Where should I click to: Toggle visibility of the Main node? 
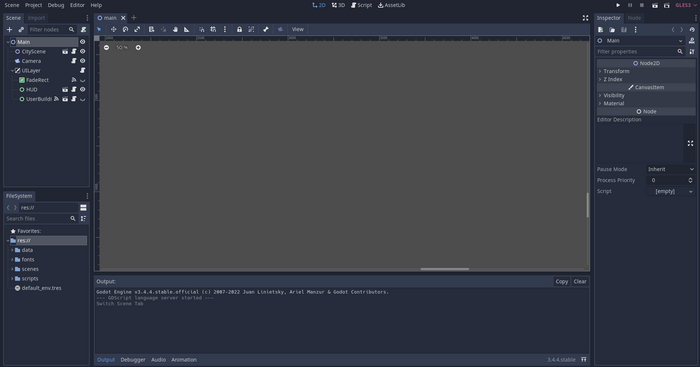pyautogui.click(x=83, y=42)
